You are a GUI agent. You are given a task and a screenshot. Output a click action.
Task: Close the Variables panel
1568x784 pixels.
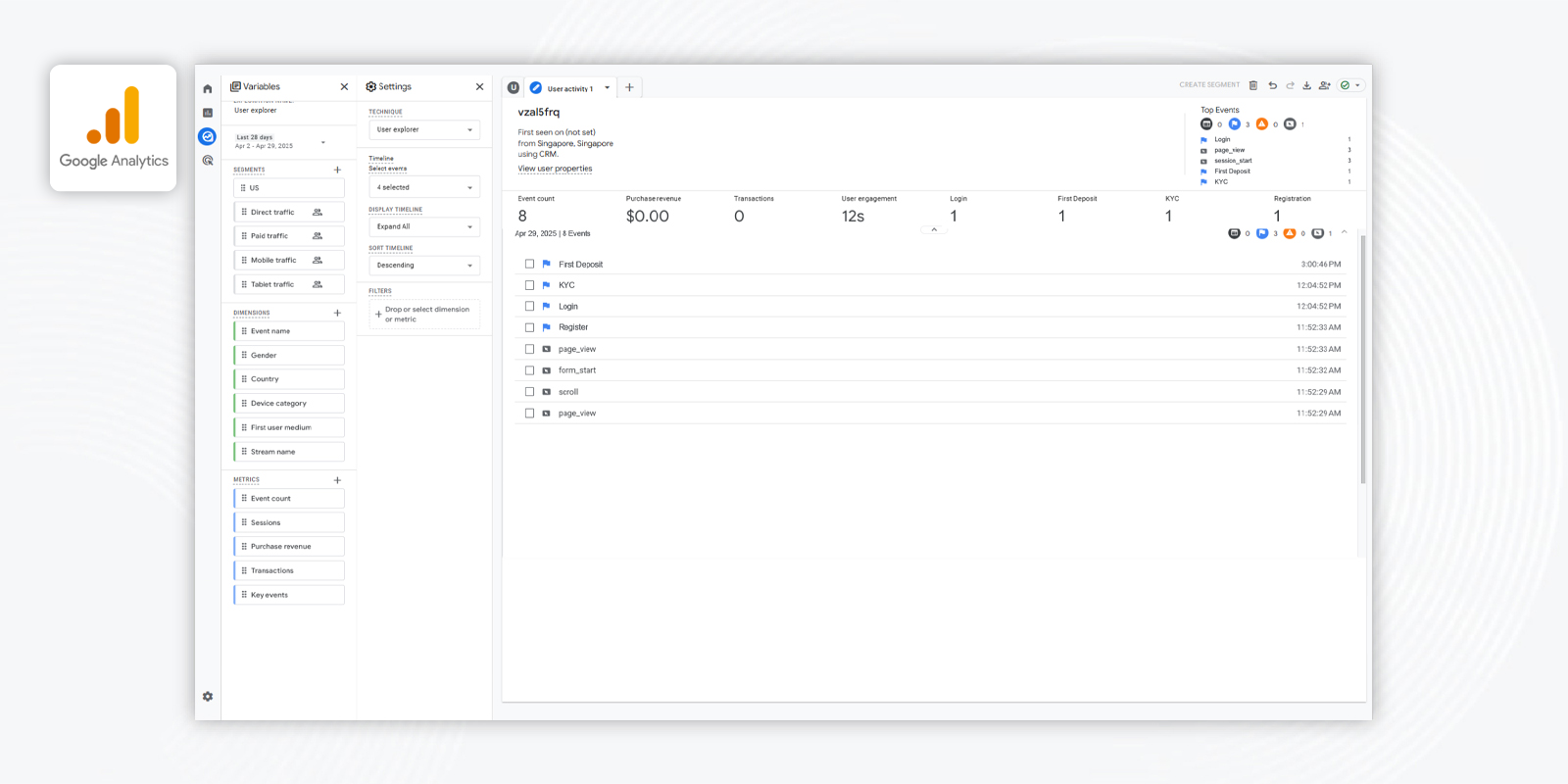click(x=344, y=86)
